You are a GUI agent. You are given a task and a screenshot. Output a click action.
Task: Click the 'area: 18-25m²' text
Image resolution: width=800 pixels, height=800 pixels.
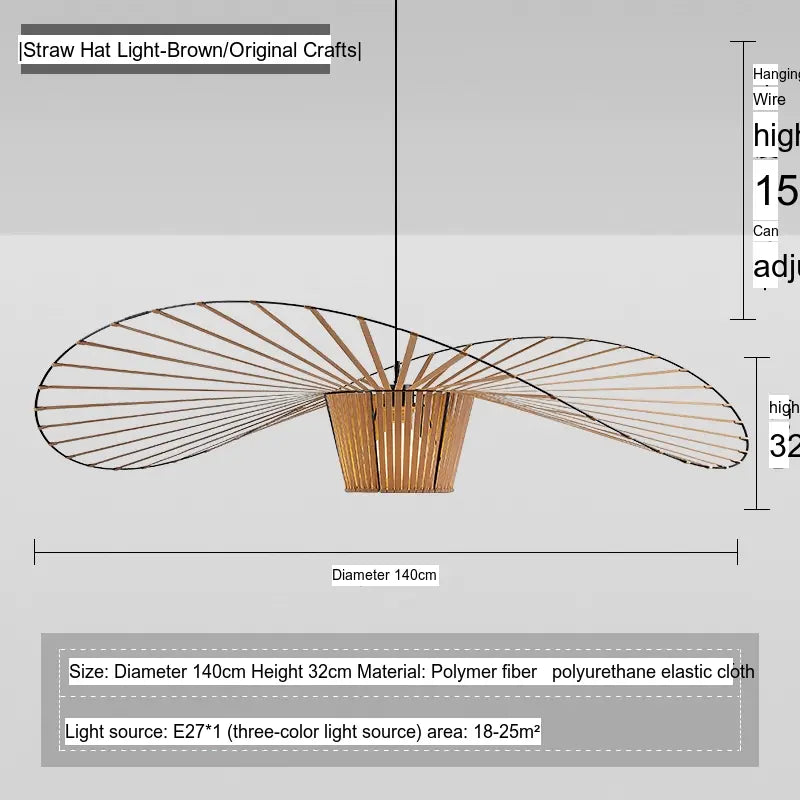(x=487, y=732)
